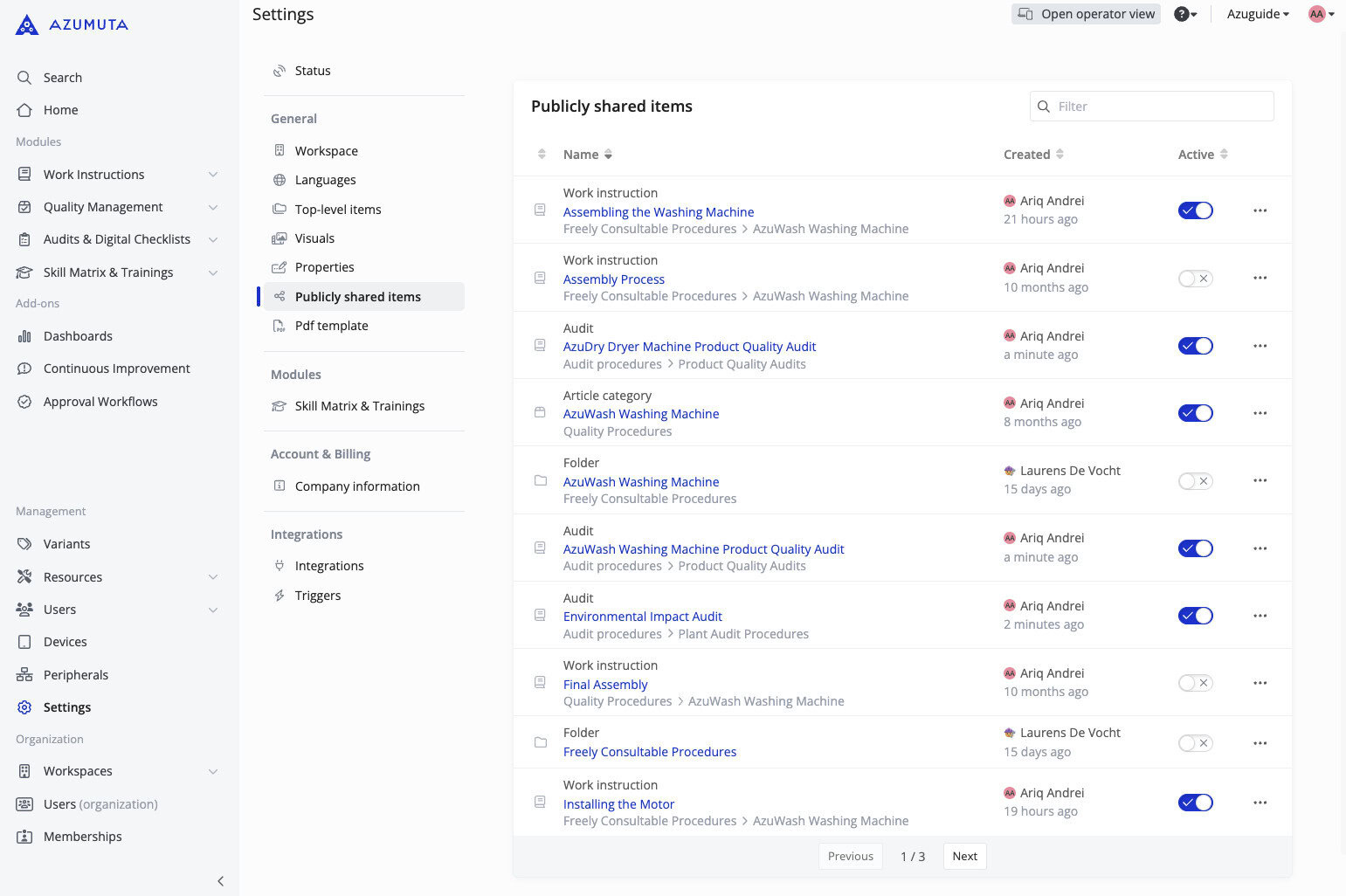This screenshot has width=1346, height=896.
Task: Collapse sidebar using the bottom arrow icon
Action: [220, 881]
